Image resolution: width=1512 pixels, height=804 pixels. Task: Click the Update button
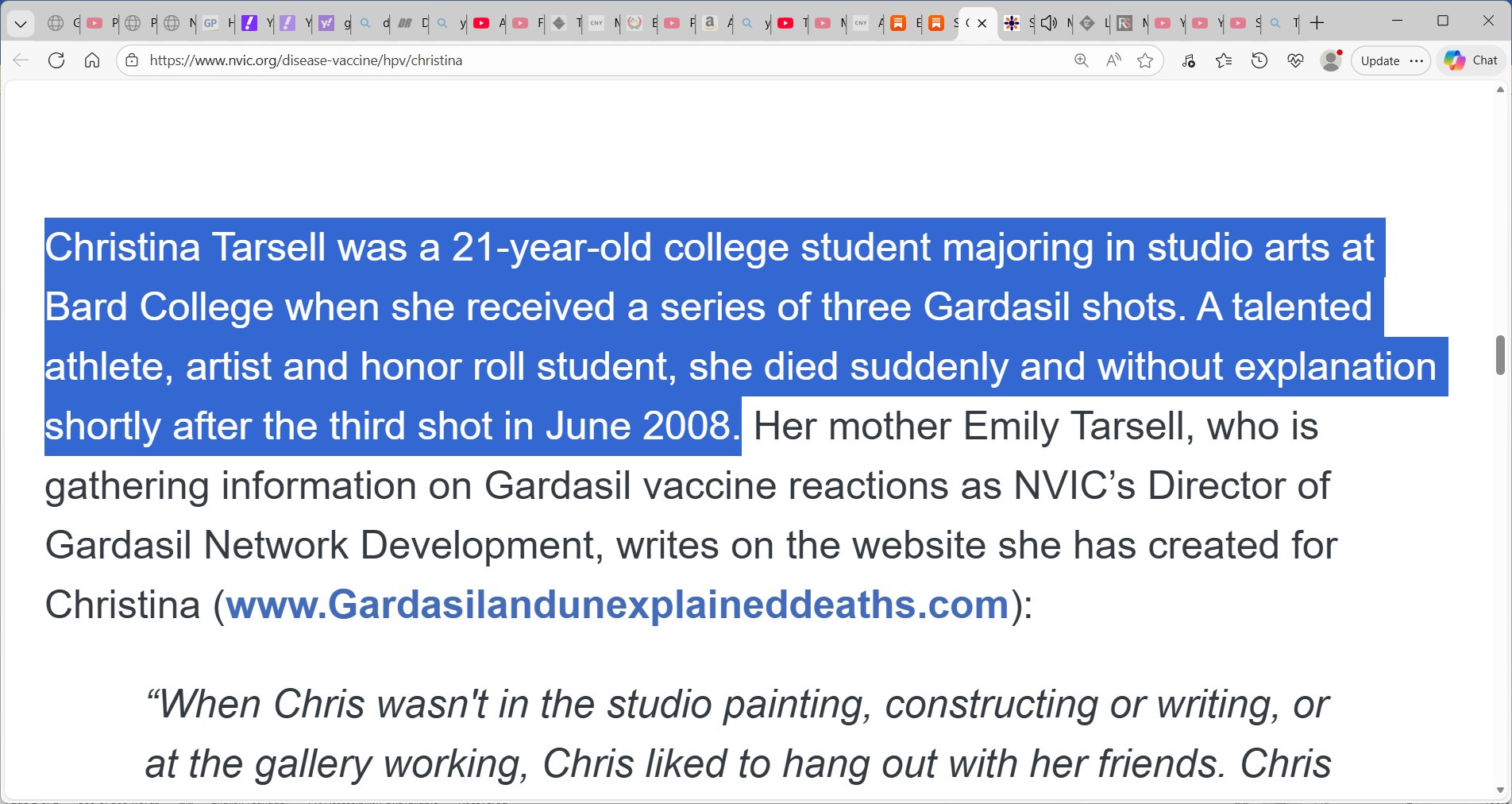coord(1379,60)
